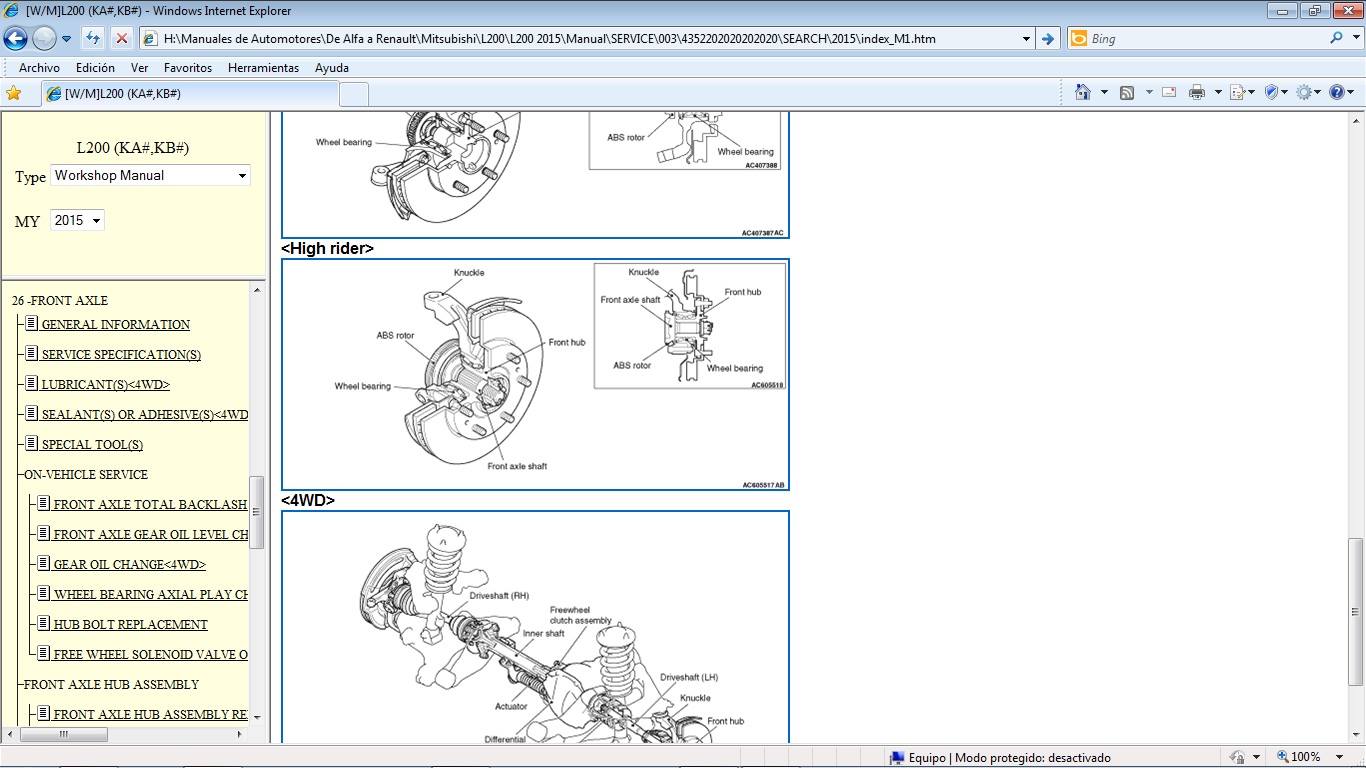Click the browser Forward arrow button
The height and width of the screenshot is (768, 1366).
pos(44,39)
